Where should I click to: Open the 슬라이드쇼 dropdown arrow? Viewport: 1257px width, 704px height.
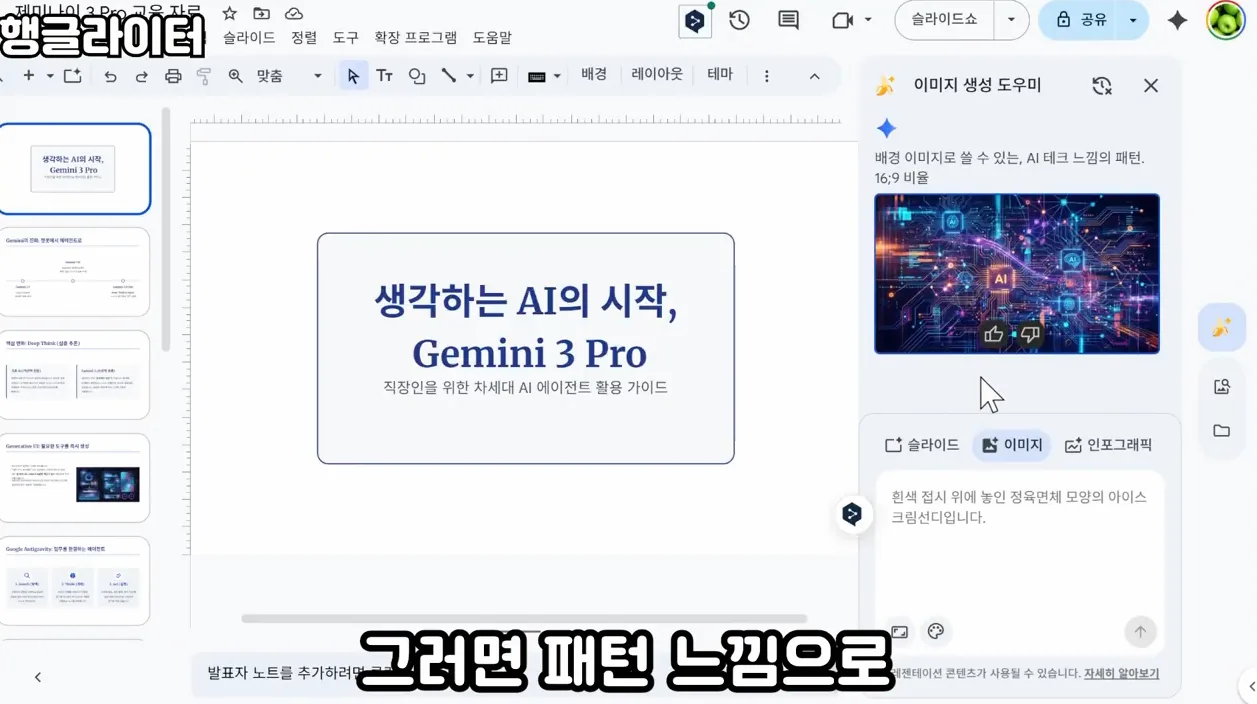point(1011,20)
